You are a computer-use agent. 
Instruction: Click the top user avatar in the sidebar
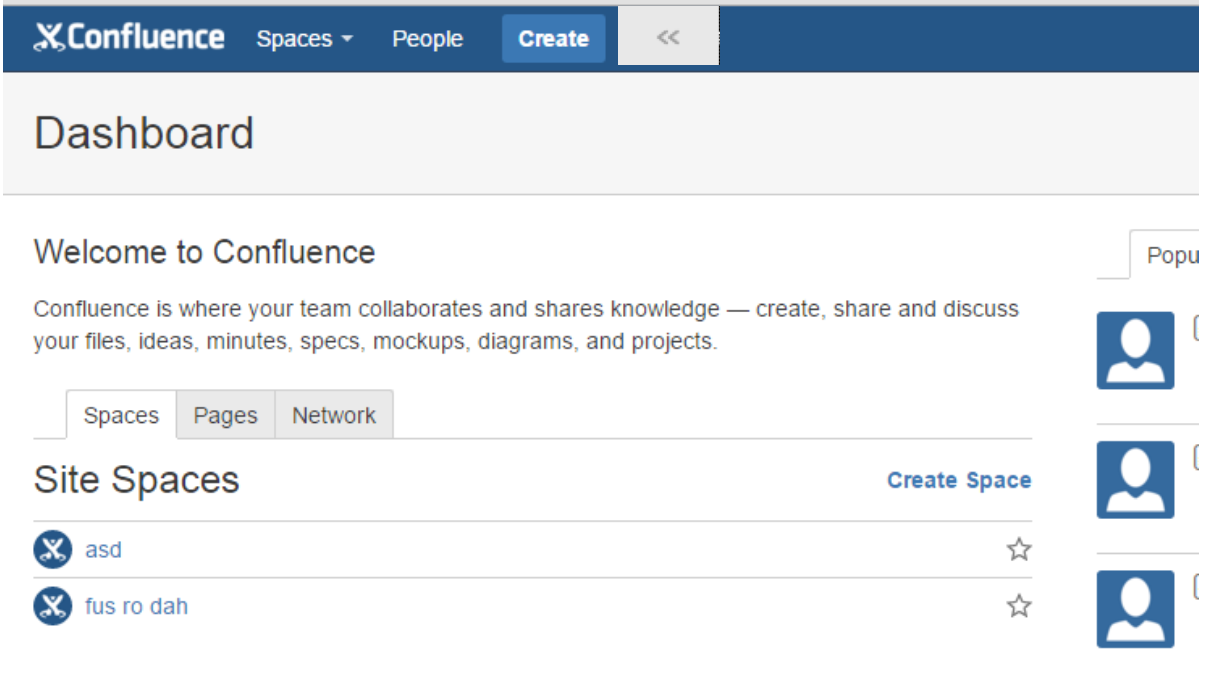(x=1135, y=350)
